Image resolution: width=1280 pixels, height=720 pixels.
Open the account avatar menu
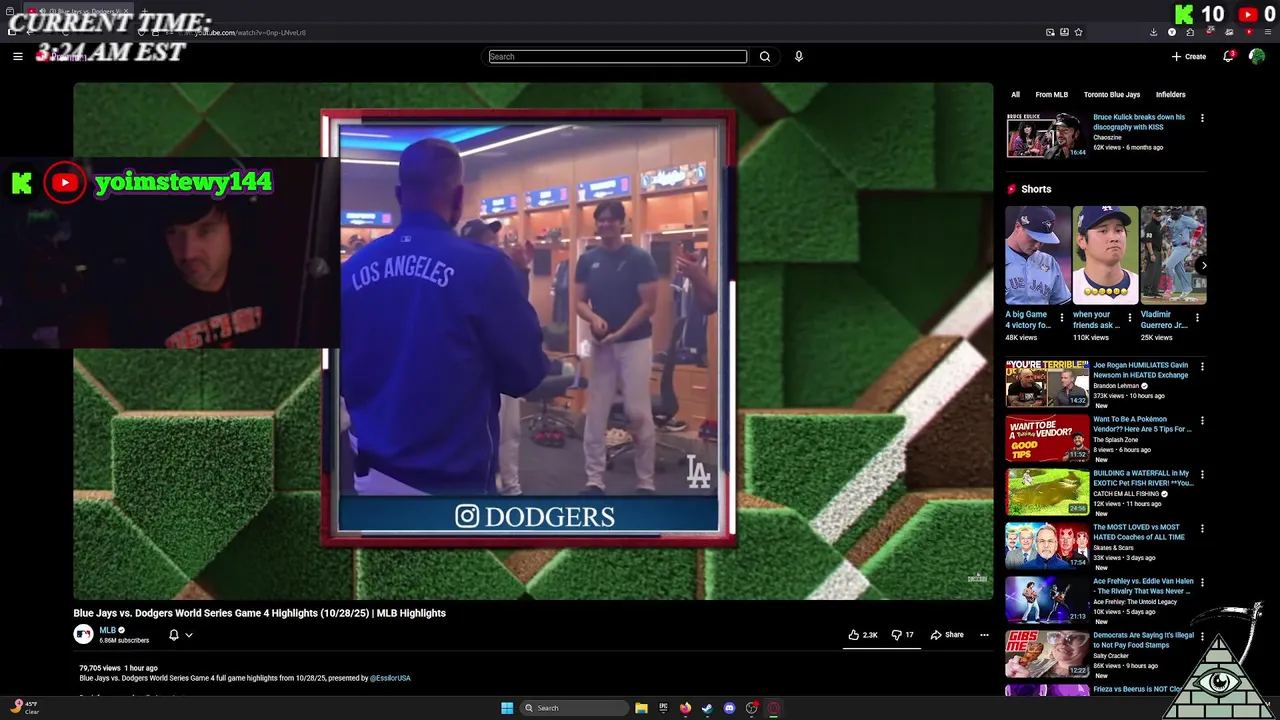(1257, 57)
